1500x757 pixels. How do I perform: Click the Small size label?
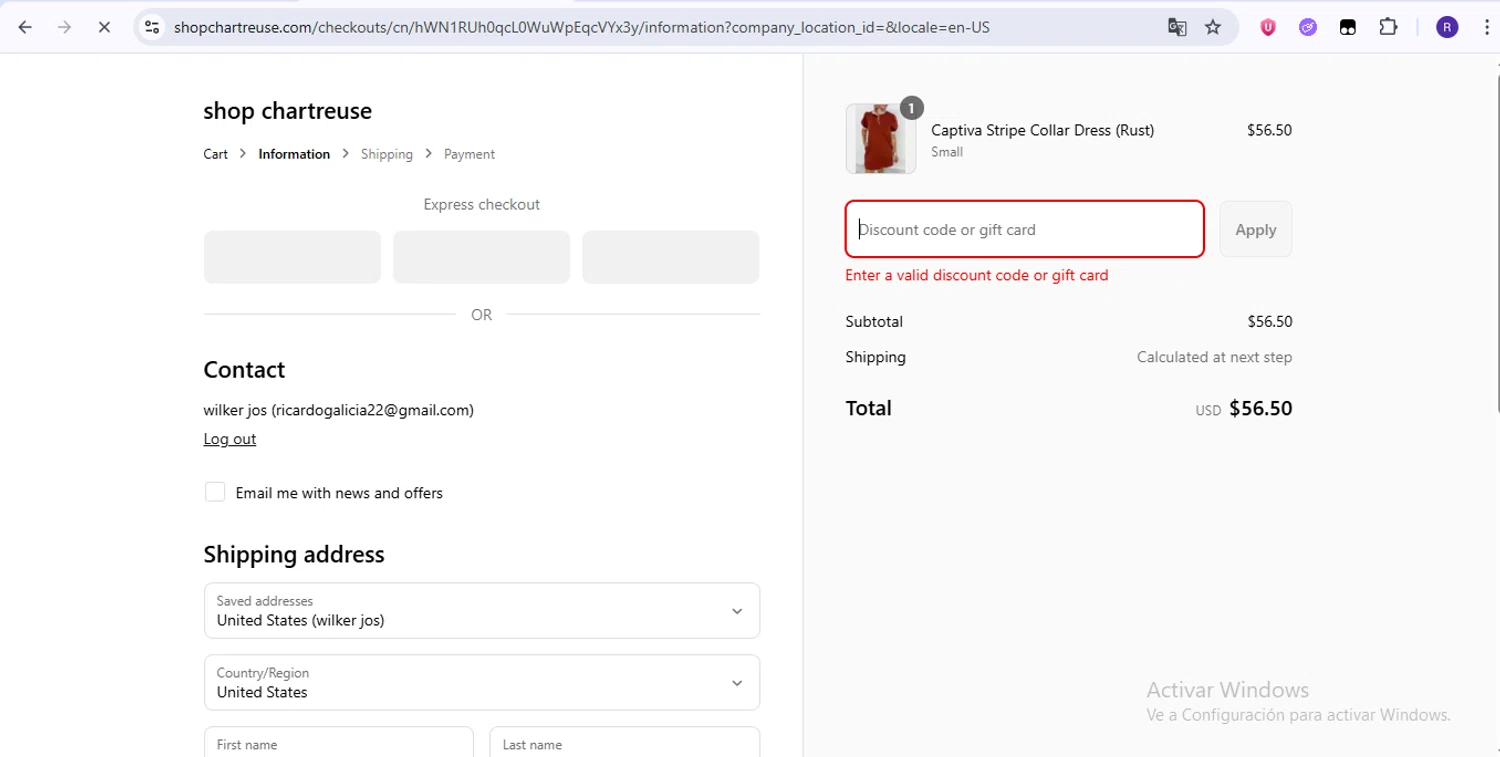947,152
